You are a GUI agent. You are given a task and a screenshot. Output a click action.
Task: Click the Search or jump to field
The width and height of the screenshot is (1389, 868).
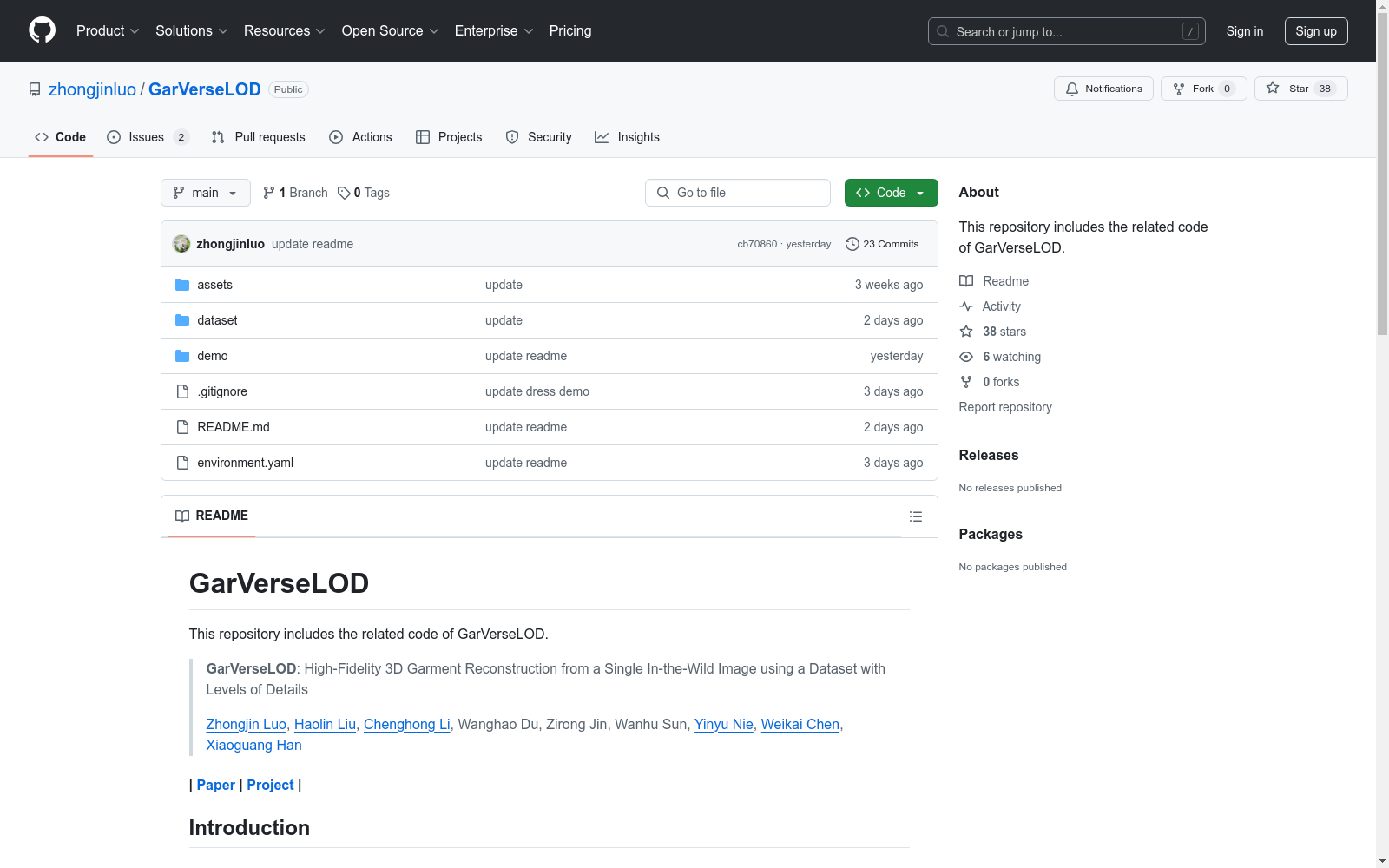tap(1067, 31)
